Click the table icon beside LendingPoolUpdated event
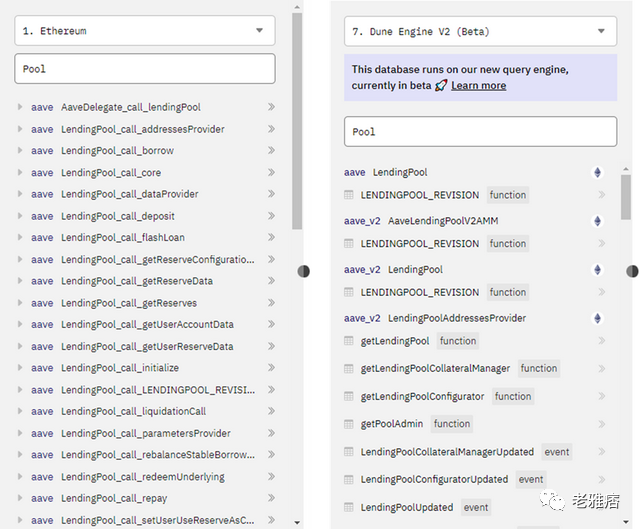640x529 pixels. (349, 507)
